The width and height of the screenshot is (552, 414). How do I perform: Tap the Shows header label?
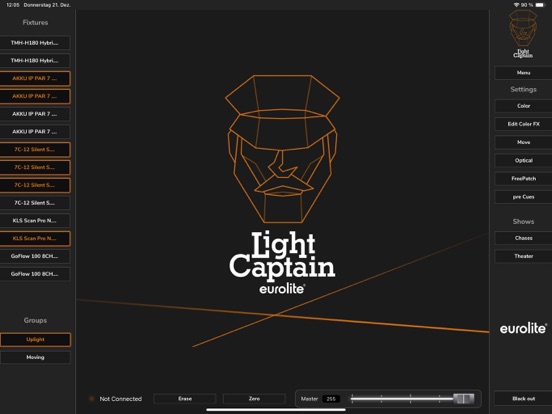[523, 221]
